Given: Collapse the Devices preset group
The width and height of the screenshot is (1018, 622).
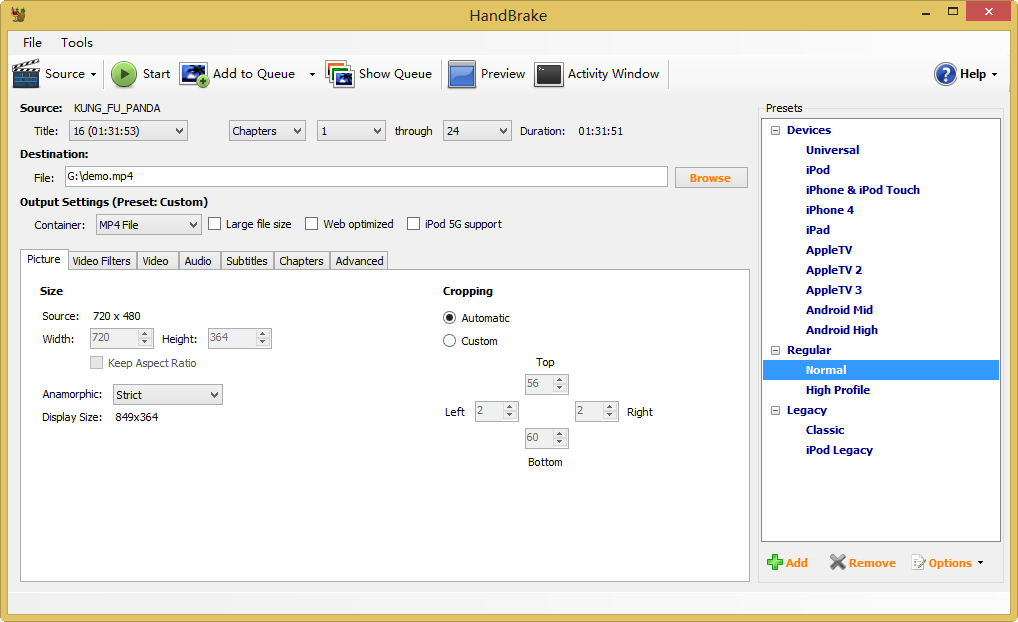Looking at the screenshot, I should point(775,130).
